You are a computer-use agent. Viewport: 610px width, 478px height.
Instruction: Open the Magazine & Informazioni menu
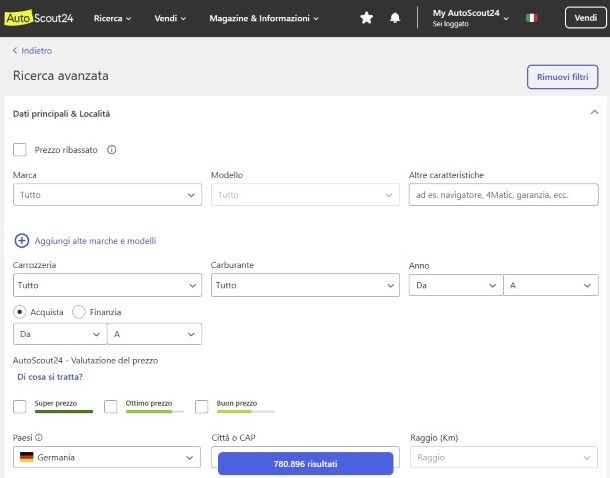pyautogui.click(x=264, y=18)
